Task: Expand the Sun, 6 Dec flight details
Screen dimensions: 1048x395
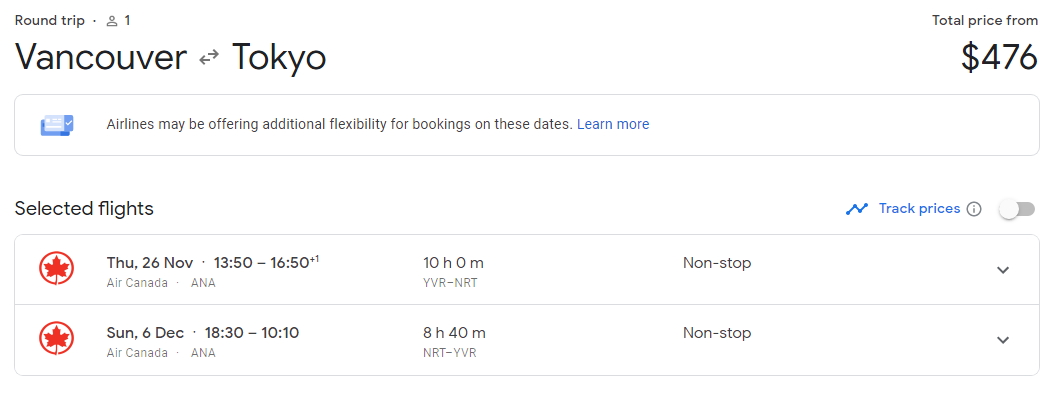Action: point(1003,340)
